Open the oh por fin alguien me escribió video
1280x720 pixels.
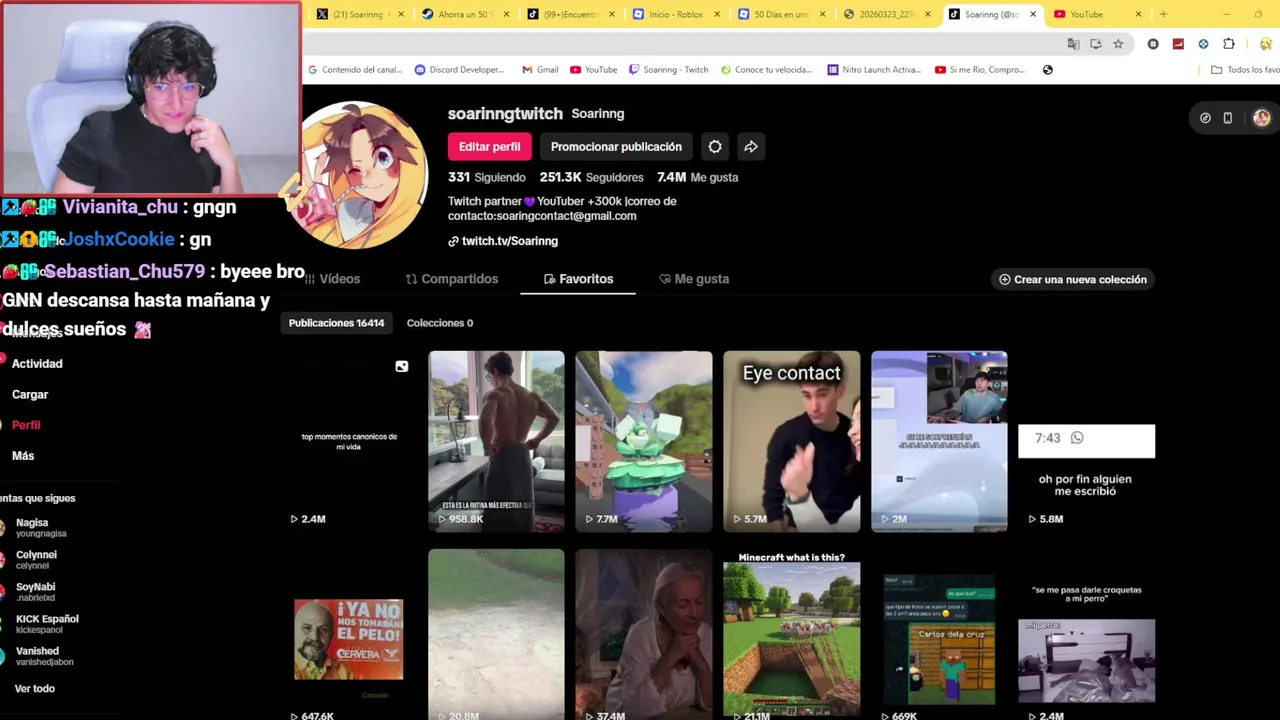point(1086,441)
